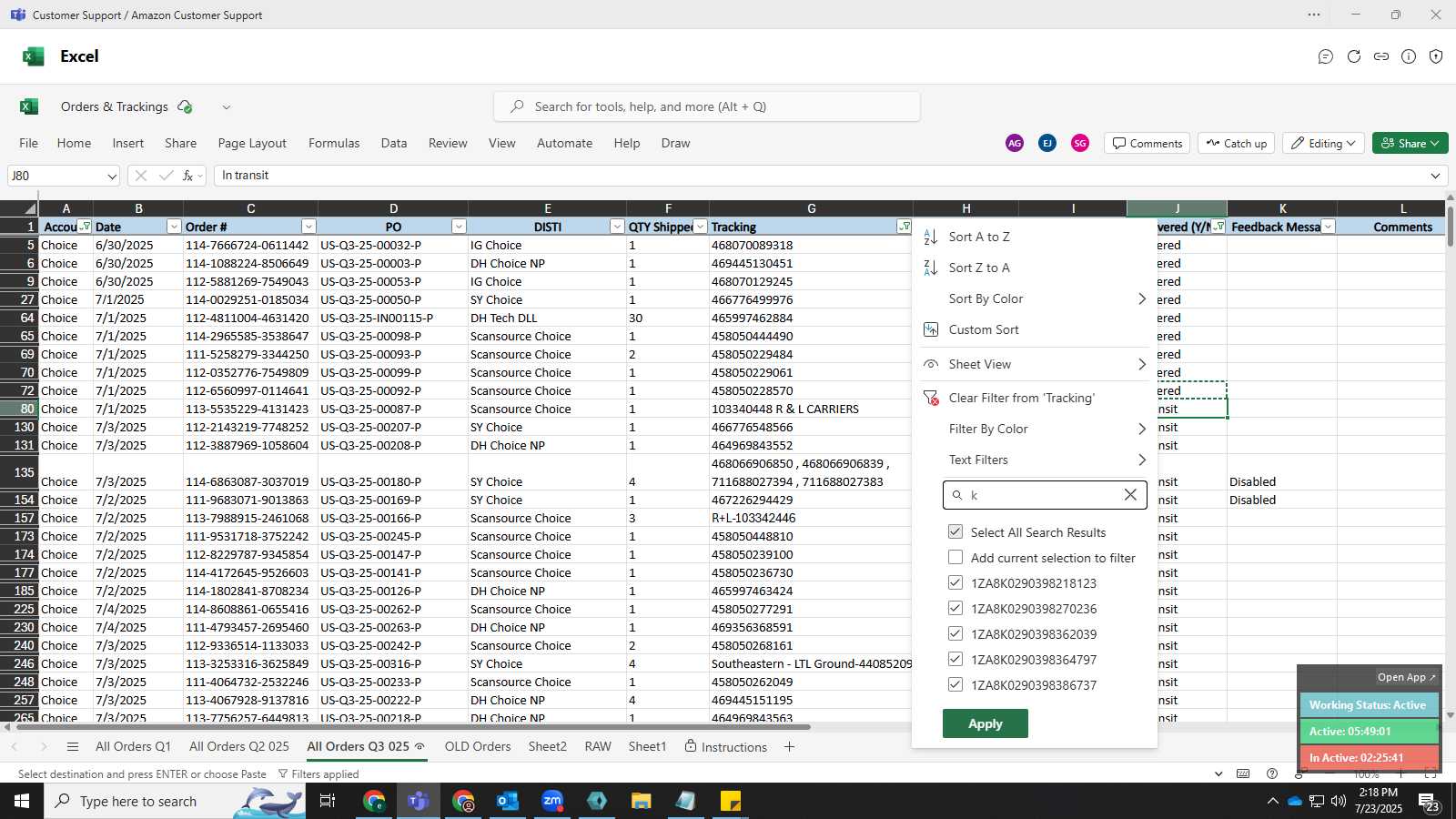Open the Formulas ribbon tab
The height and width of the screenshot is (819, 1456).
tap(334, 143)
